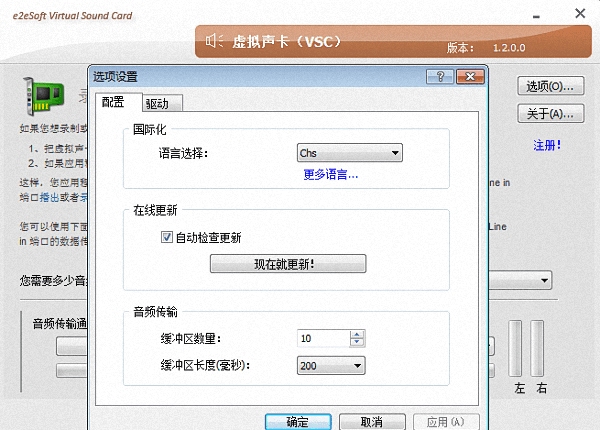Minimize the Virtual Sound Card window
This screenshot has height=430, width=600.
pos(536,16)
